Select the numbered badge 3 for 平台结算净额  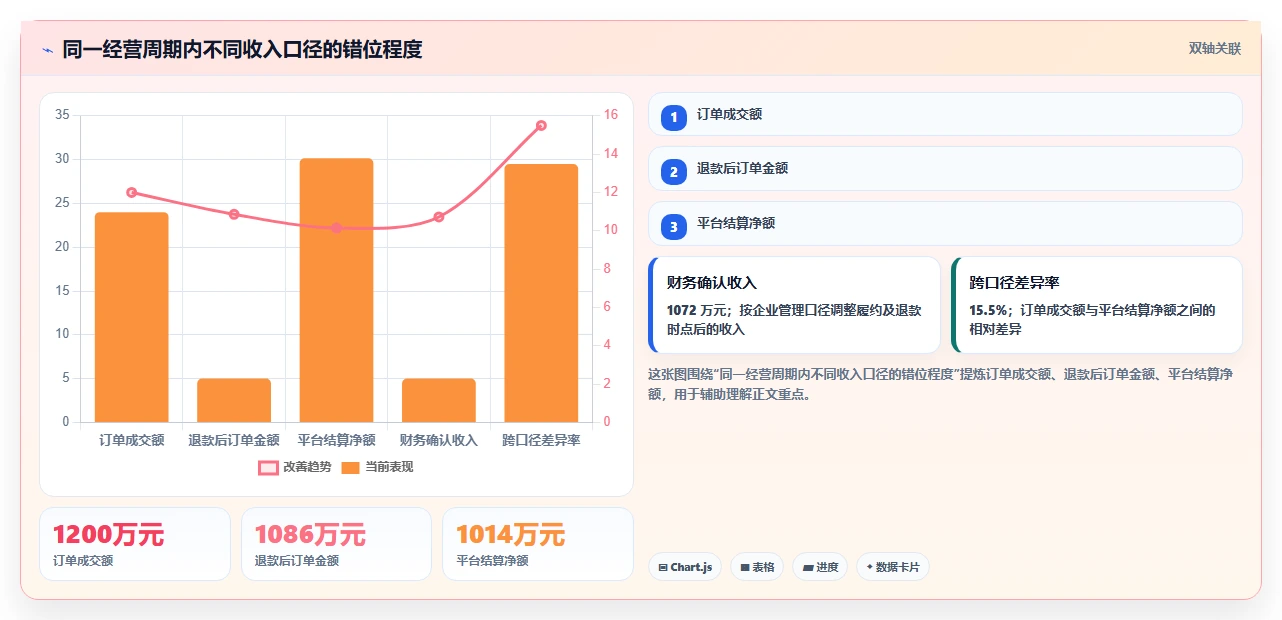(674, 226)
